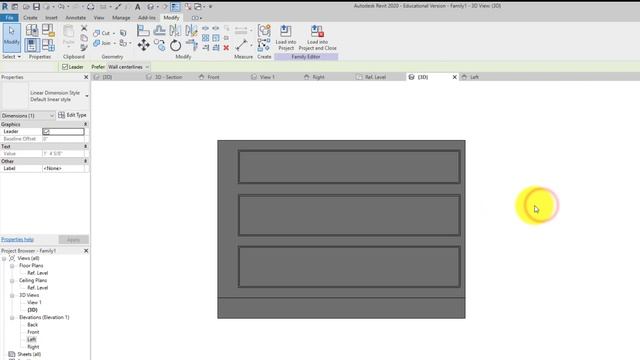
Task: Open the Linear Dimension Style type selector dropdown
Action: point(87,96)
